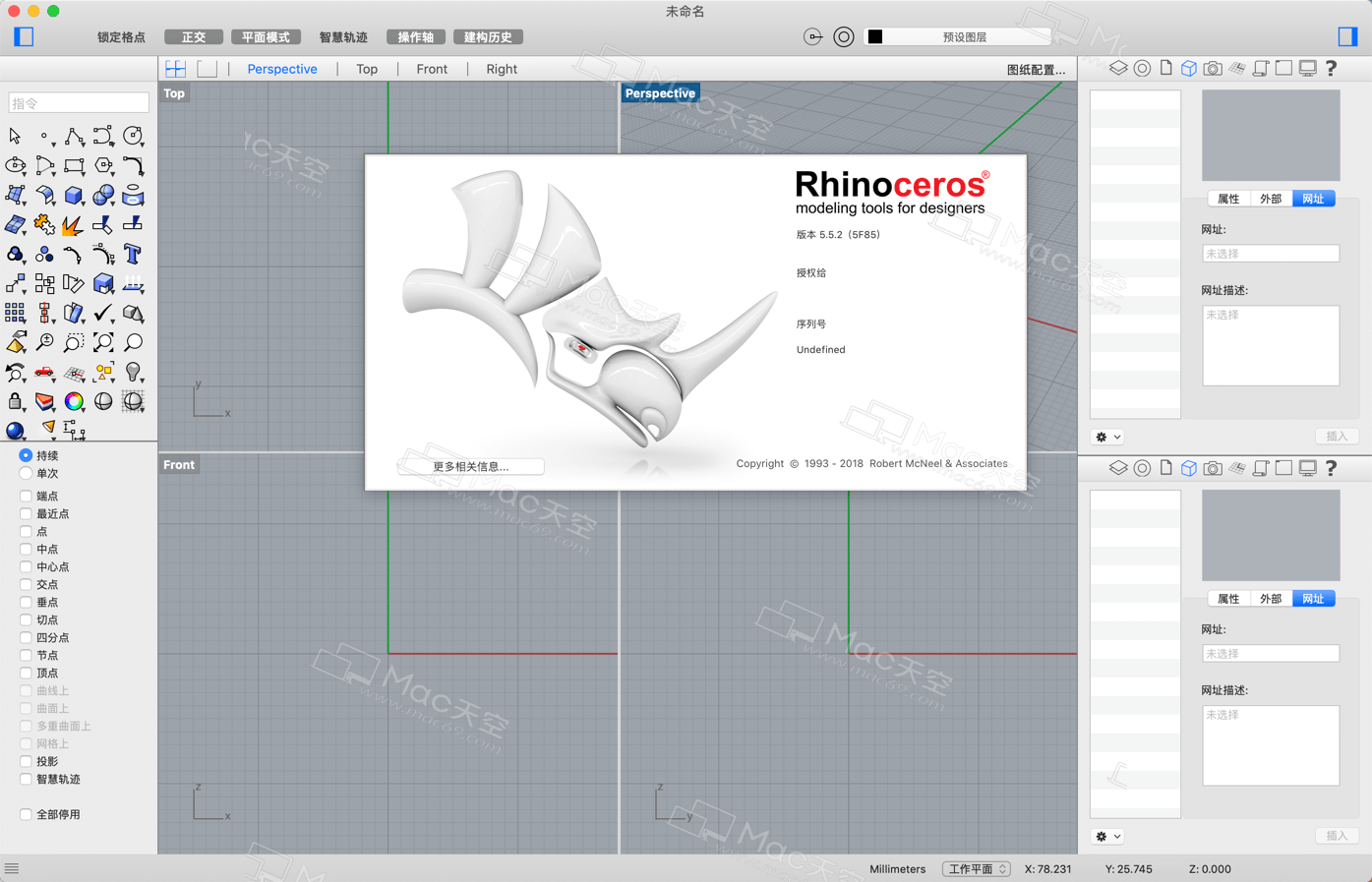The height and width of the screenshot is (882, 1372).
Task: Click the black layer color swatch
Action: (875, 37)
